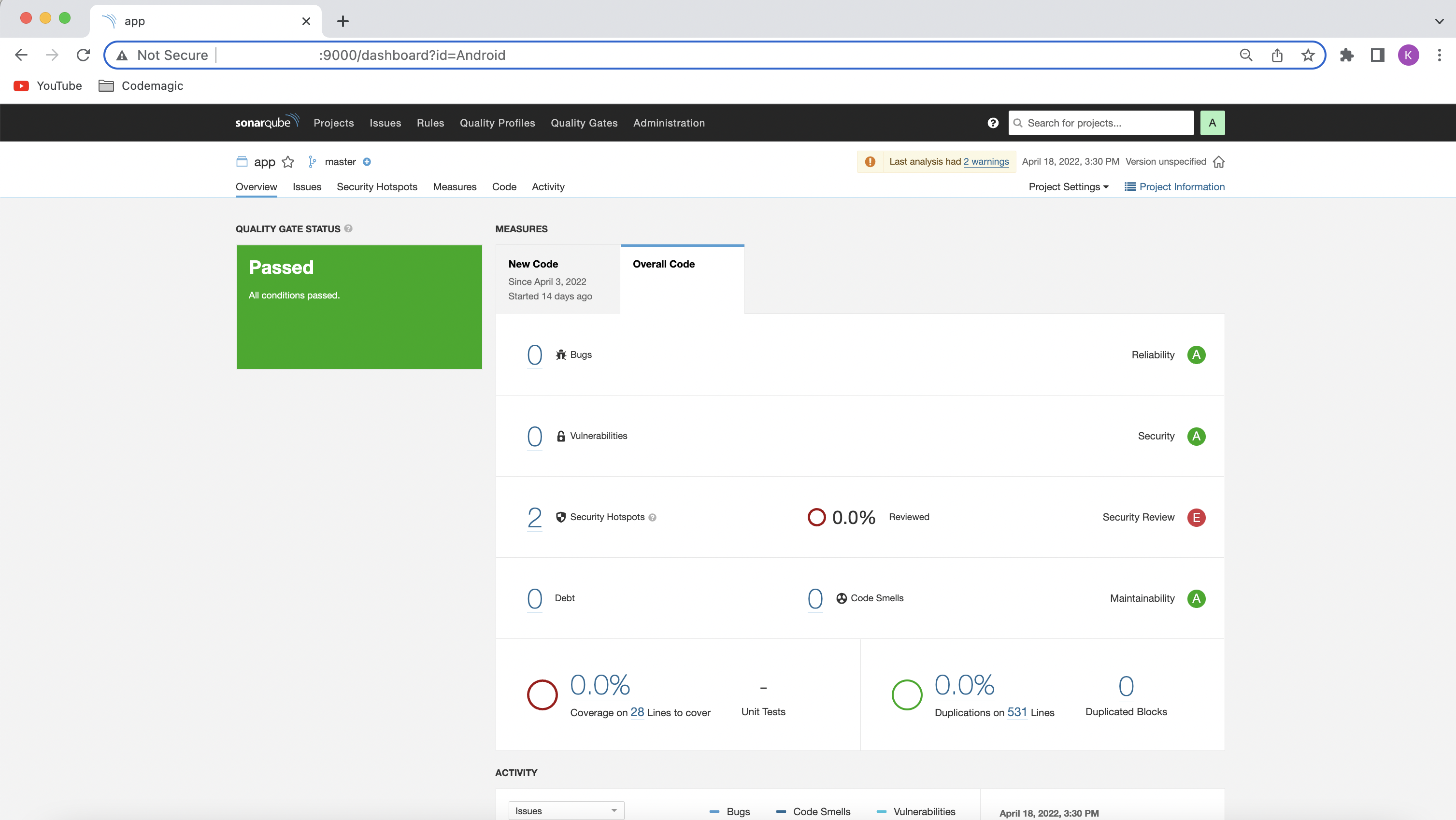Switch to the New Code tab
Screen dimensions: 1456x820
point(557,279)
